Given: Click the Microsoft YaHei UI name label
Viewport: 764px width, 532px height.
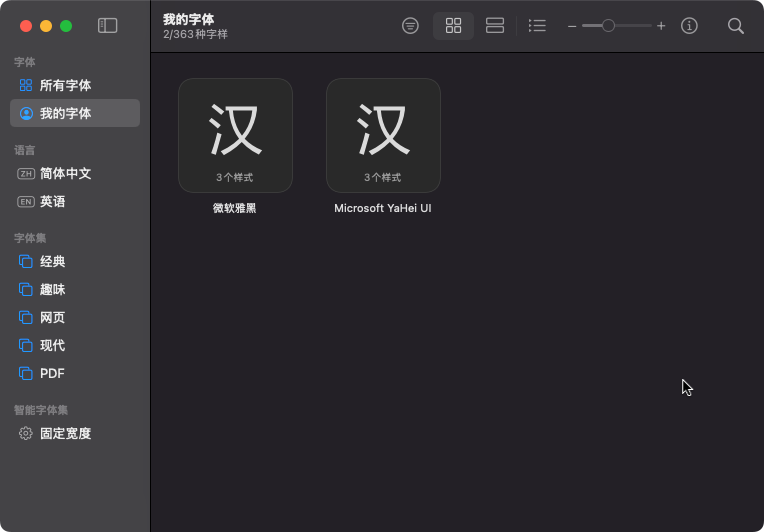Looking at the screenshot, I should 383,209.
